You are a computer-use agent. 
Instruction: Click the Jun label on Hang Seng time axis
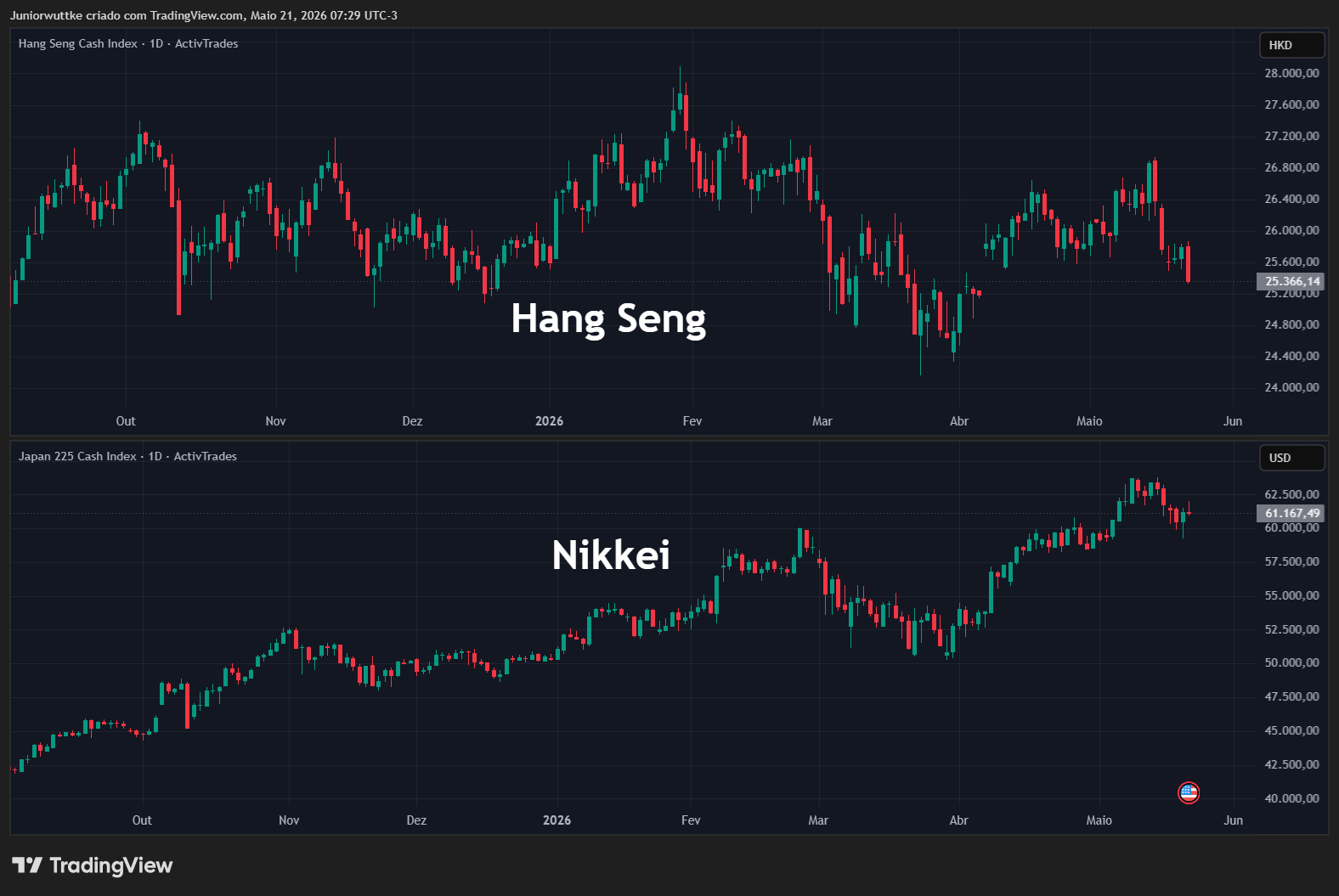[1233, 421]
